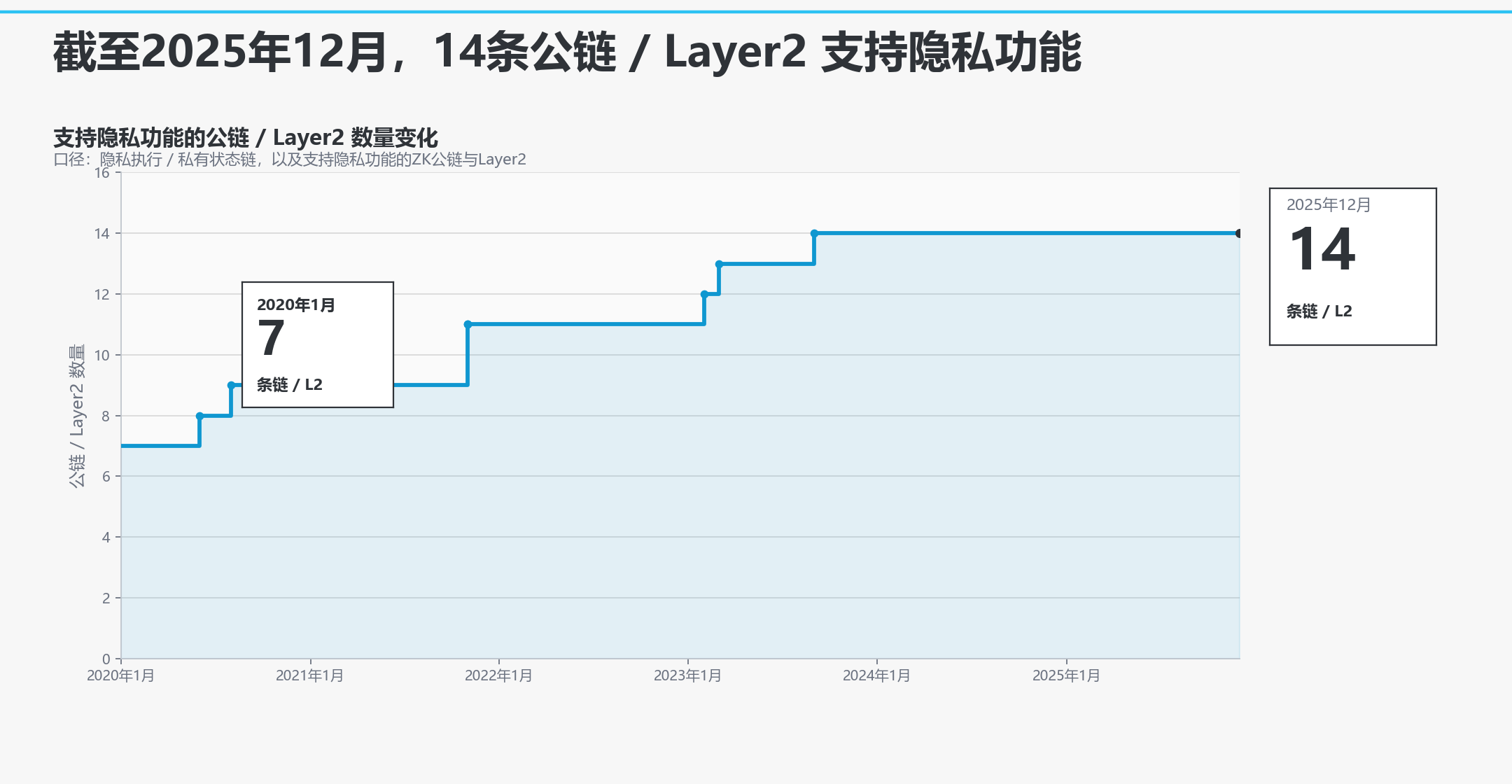Viewport: 1512px width, 784px height.
Task: Click the data point where the line reaches 12
Action: coord(704,294)
